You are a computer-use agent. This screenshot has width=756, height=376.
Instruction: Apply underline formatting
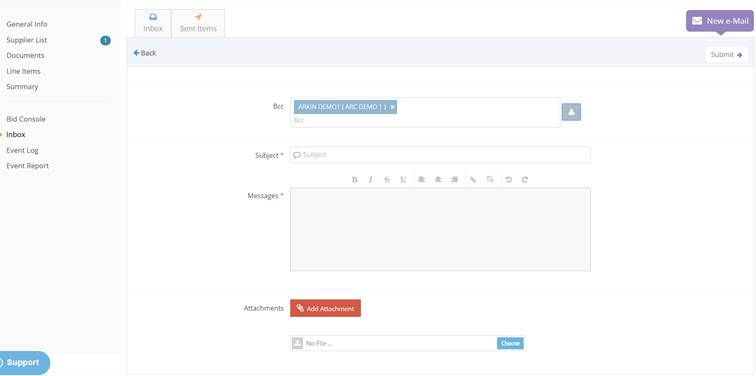click(x=403, y=179)
